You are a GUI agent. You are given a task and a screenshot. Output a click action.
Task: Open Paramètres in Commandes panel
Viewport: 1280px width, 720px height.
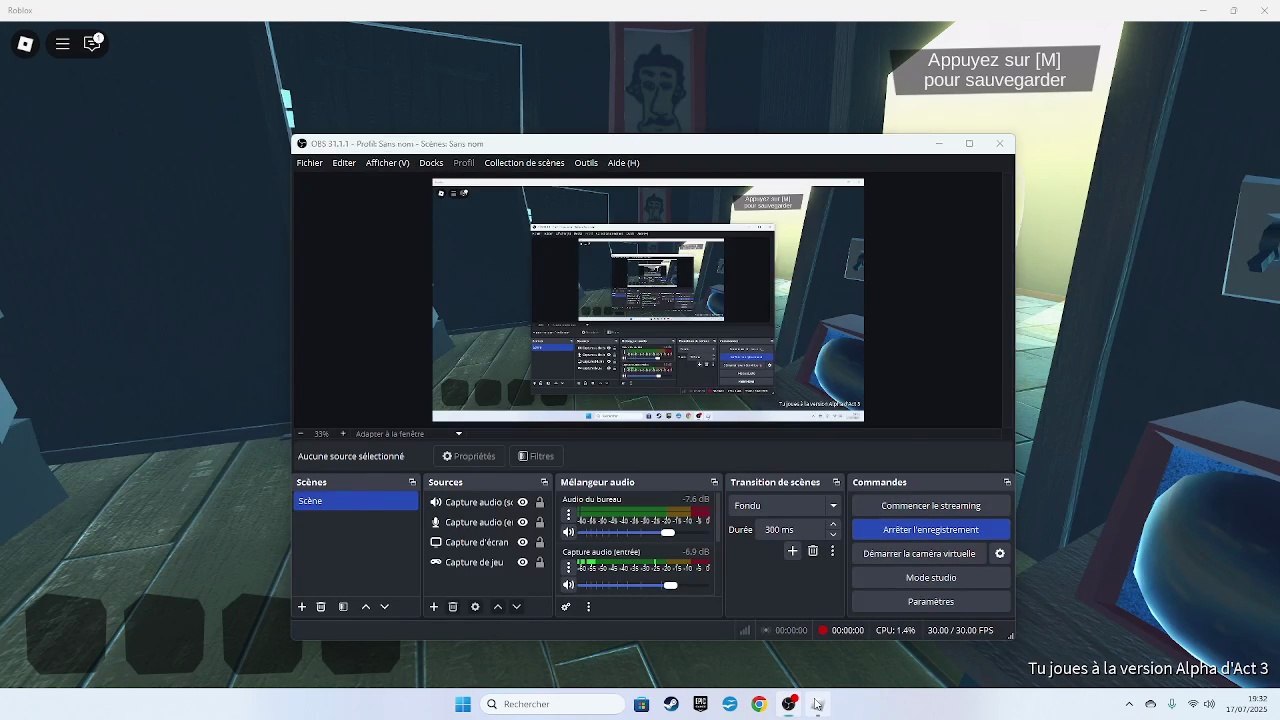tap(931, 602)
